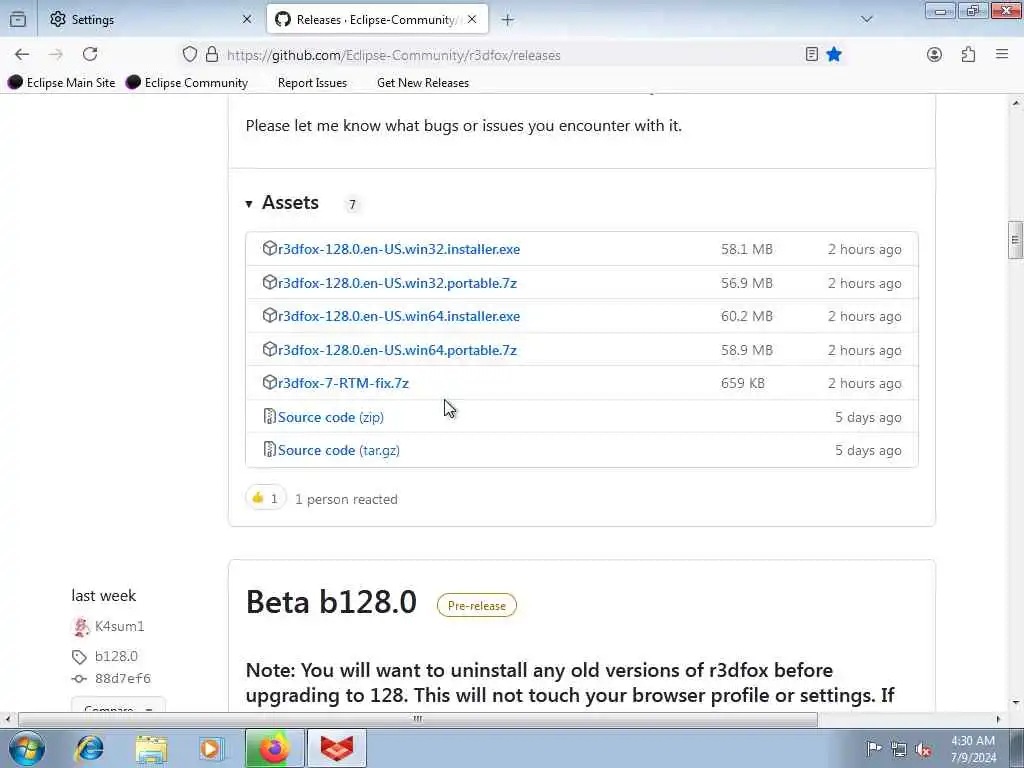Click the 58.1 MB size text
This screenshot has width=1024, height=768.
(x=746, y=249)
